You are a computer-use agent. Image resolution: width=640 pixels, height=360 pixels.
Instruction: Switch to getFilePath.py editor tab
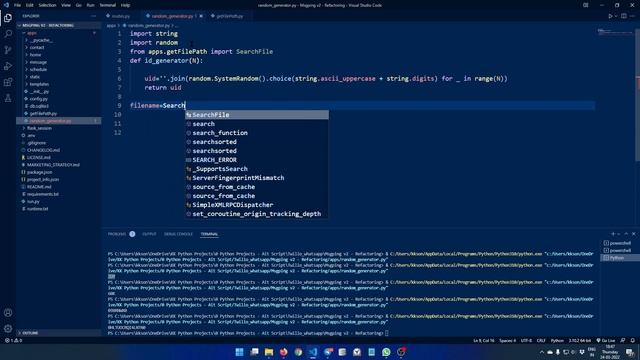[x=229, y=16]
